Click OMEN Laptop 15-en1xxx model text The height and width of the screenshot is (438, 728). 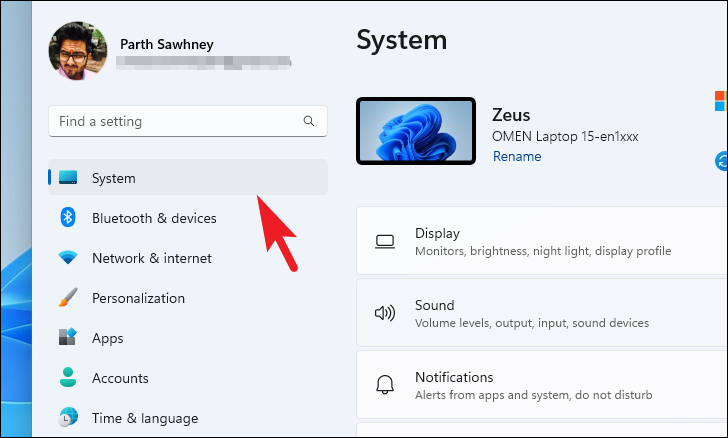click(x=565, y=137)
